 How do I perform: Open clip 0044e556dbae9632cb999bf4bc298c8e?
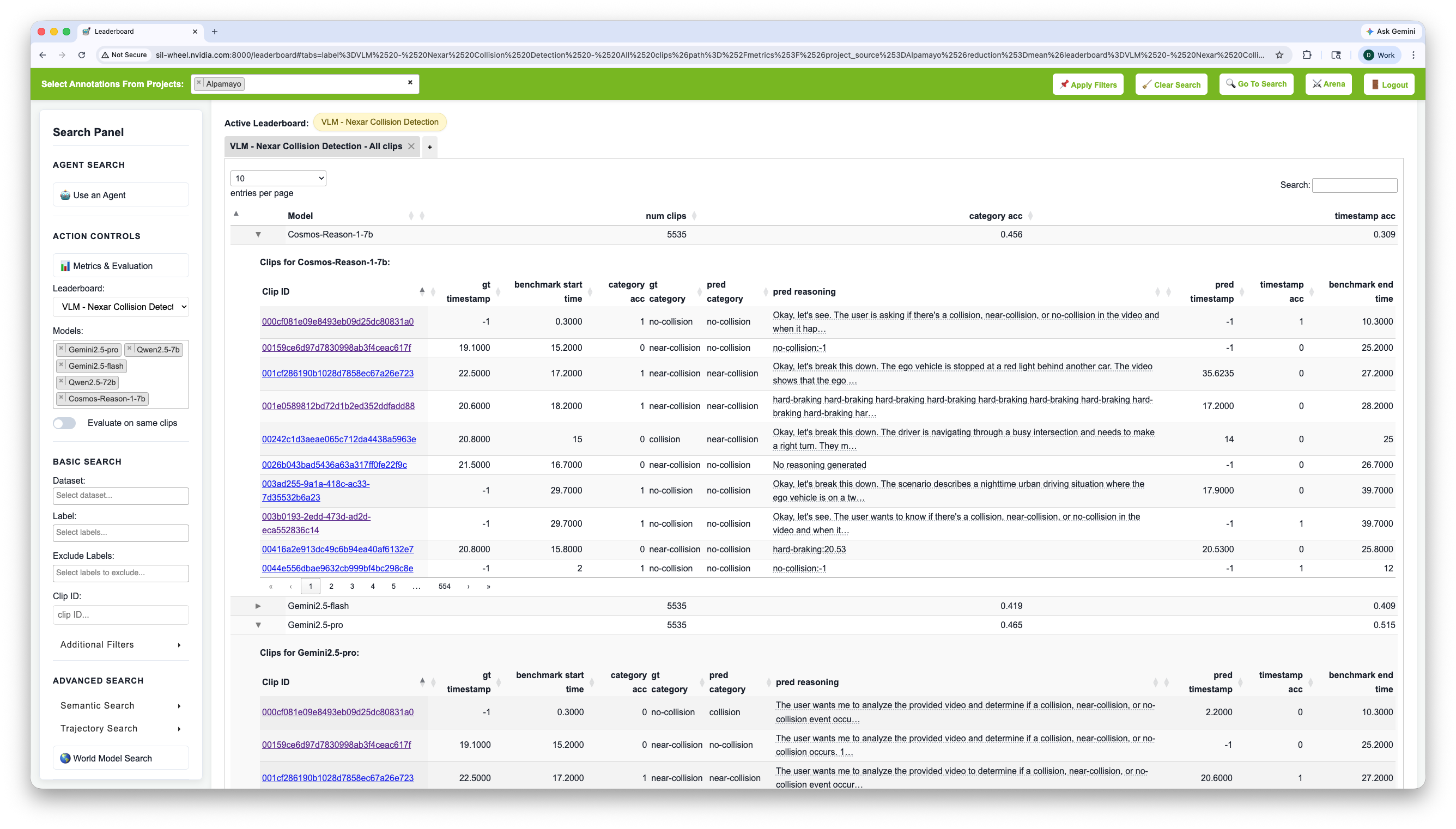tap(338, 568)
